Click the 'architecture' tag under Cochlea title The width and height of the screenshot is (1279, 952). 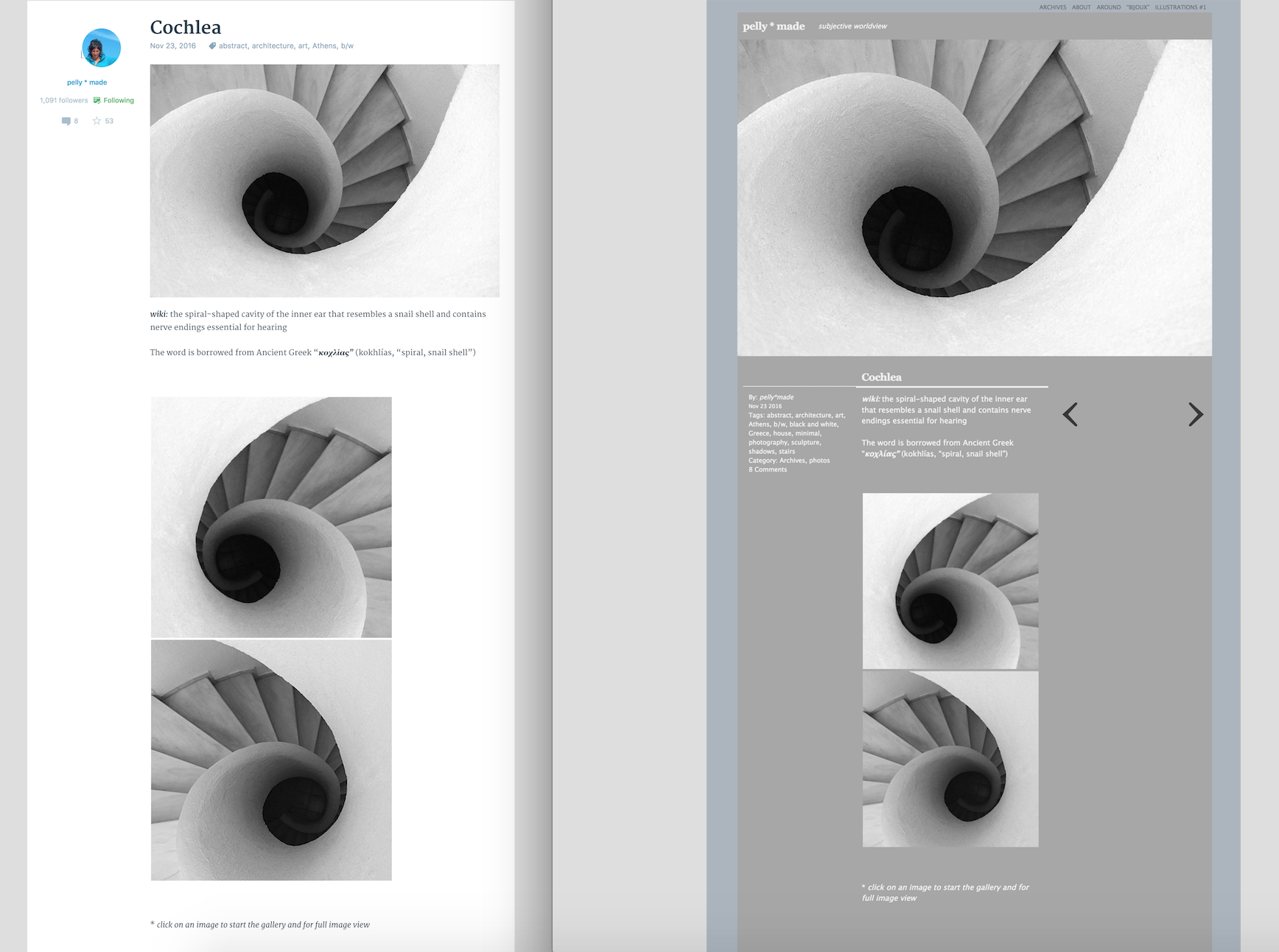click(x=273, y=46)
